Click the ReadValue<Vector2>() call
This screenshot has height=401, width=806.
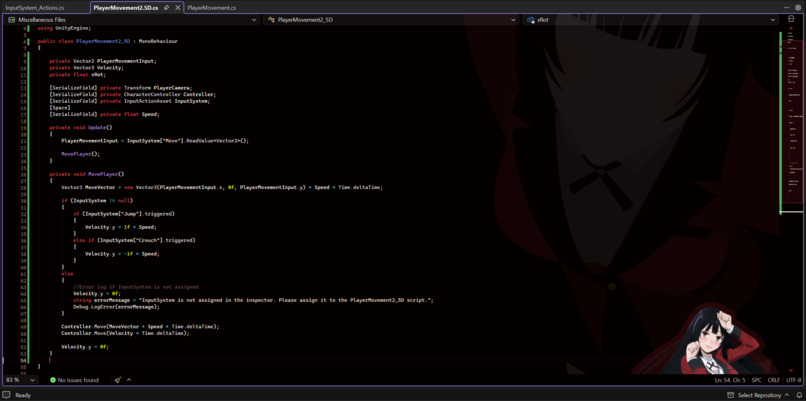point(217,140)
